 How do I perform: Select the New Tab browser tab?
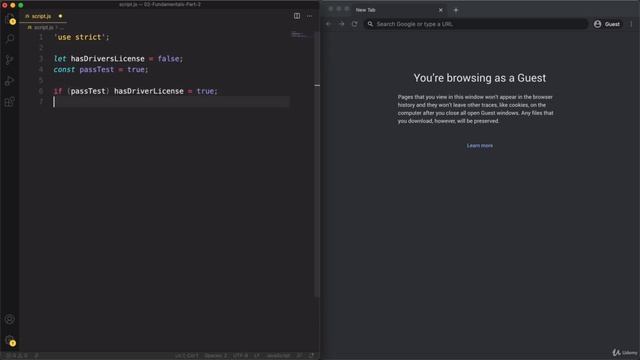click(394, 10)
